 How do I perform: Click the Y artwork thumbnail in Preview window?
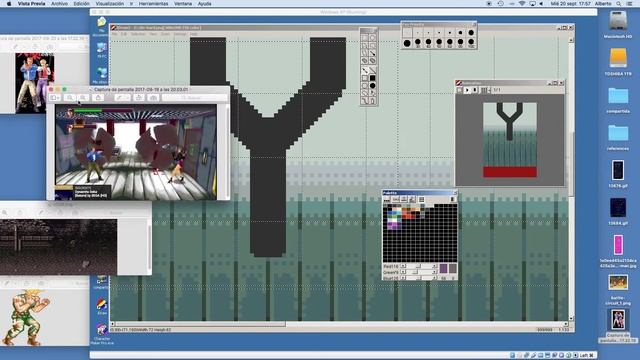pyautogui.click(x=510, y=140)
